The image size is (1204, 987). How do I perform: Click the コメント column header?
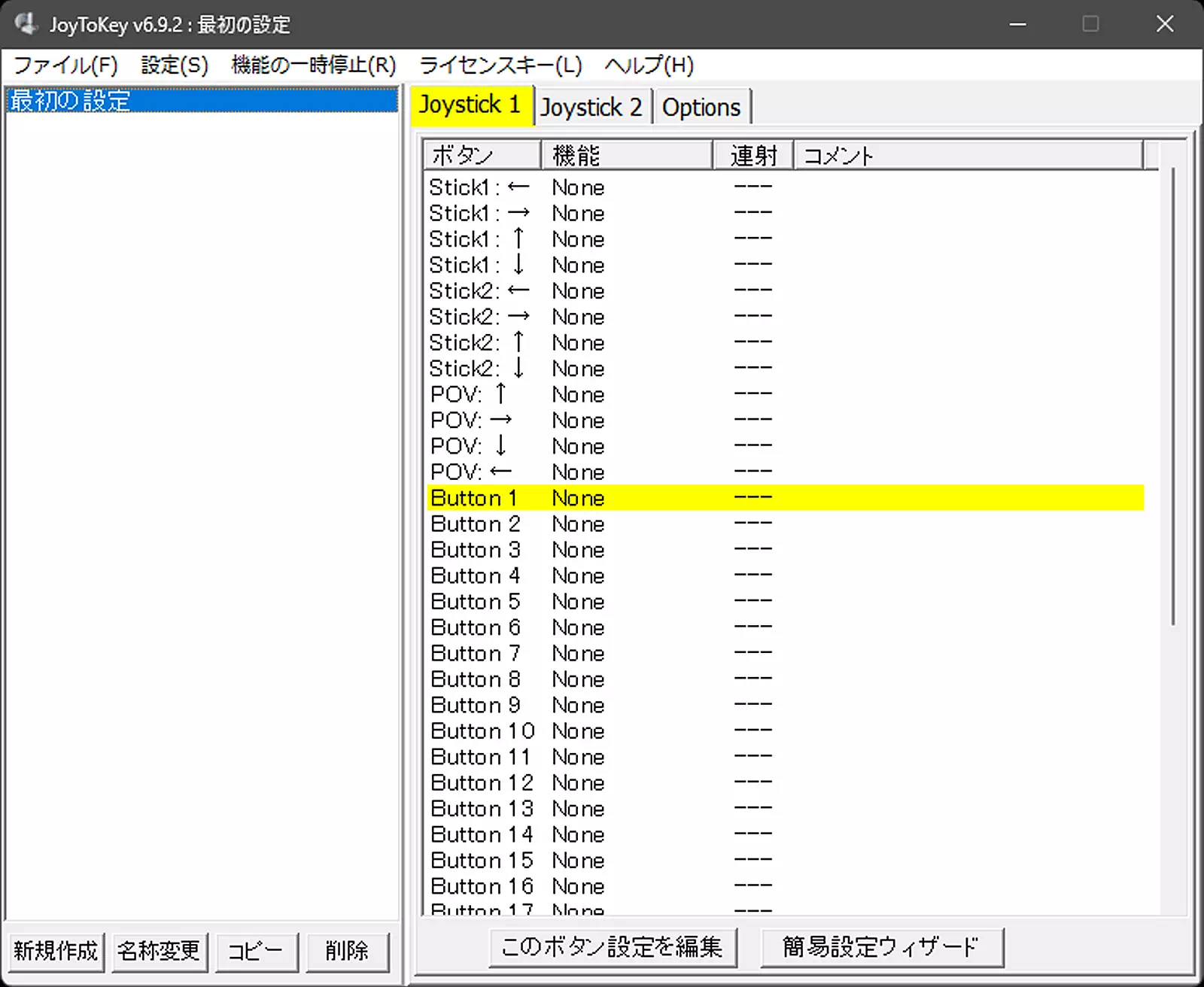click(968, 156)
